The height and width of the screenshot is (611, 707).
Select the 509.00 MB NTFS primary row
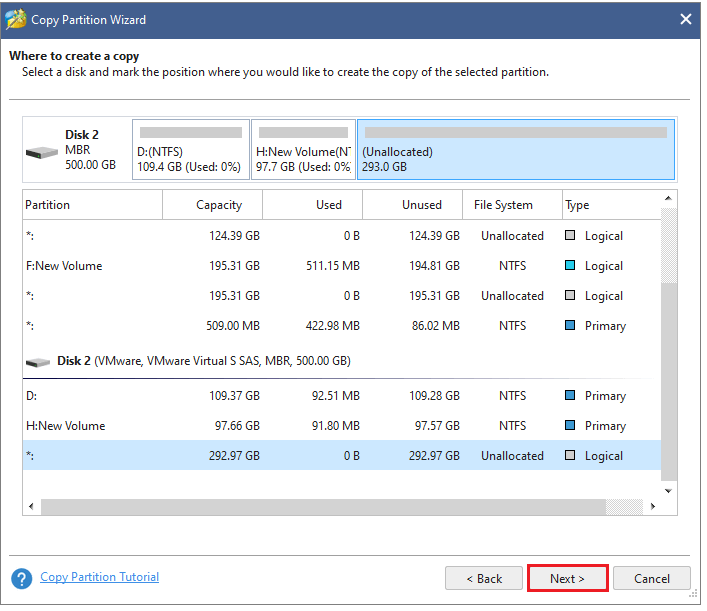342,326
